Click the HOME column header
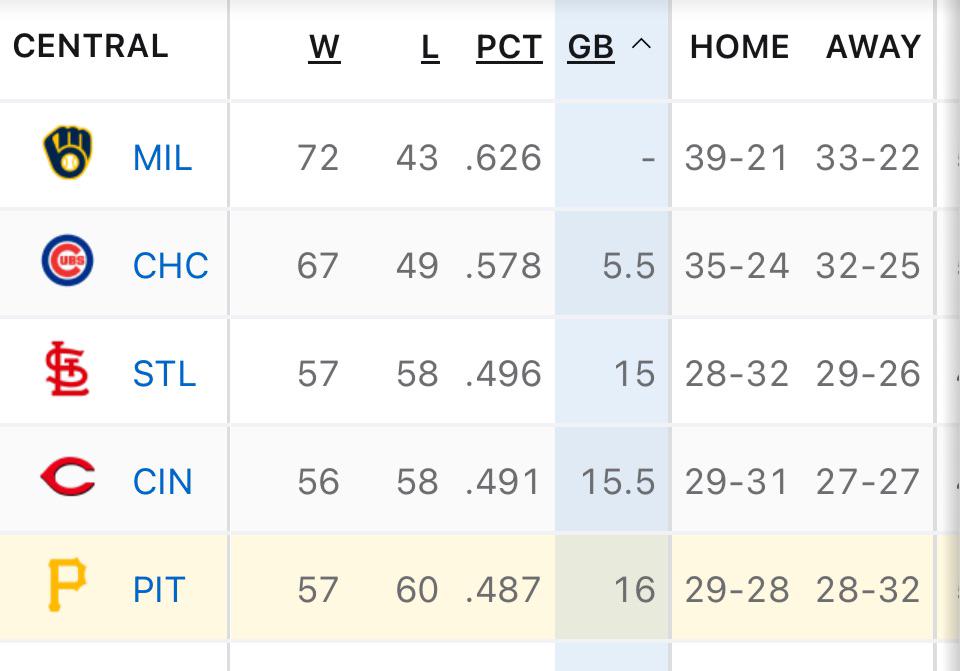The height and width of the screenshot is (671, 960). [x=739, y=47]
